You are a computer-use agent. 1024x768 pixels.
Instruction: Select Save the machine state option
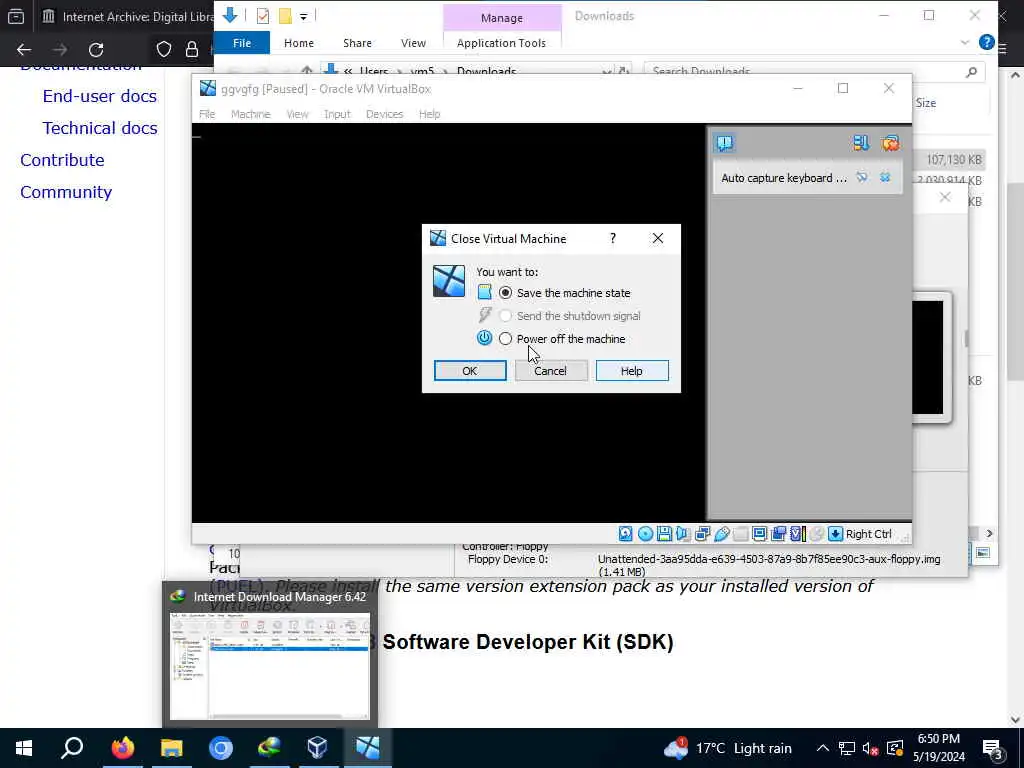tap(505, 293)
